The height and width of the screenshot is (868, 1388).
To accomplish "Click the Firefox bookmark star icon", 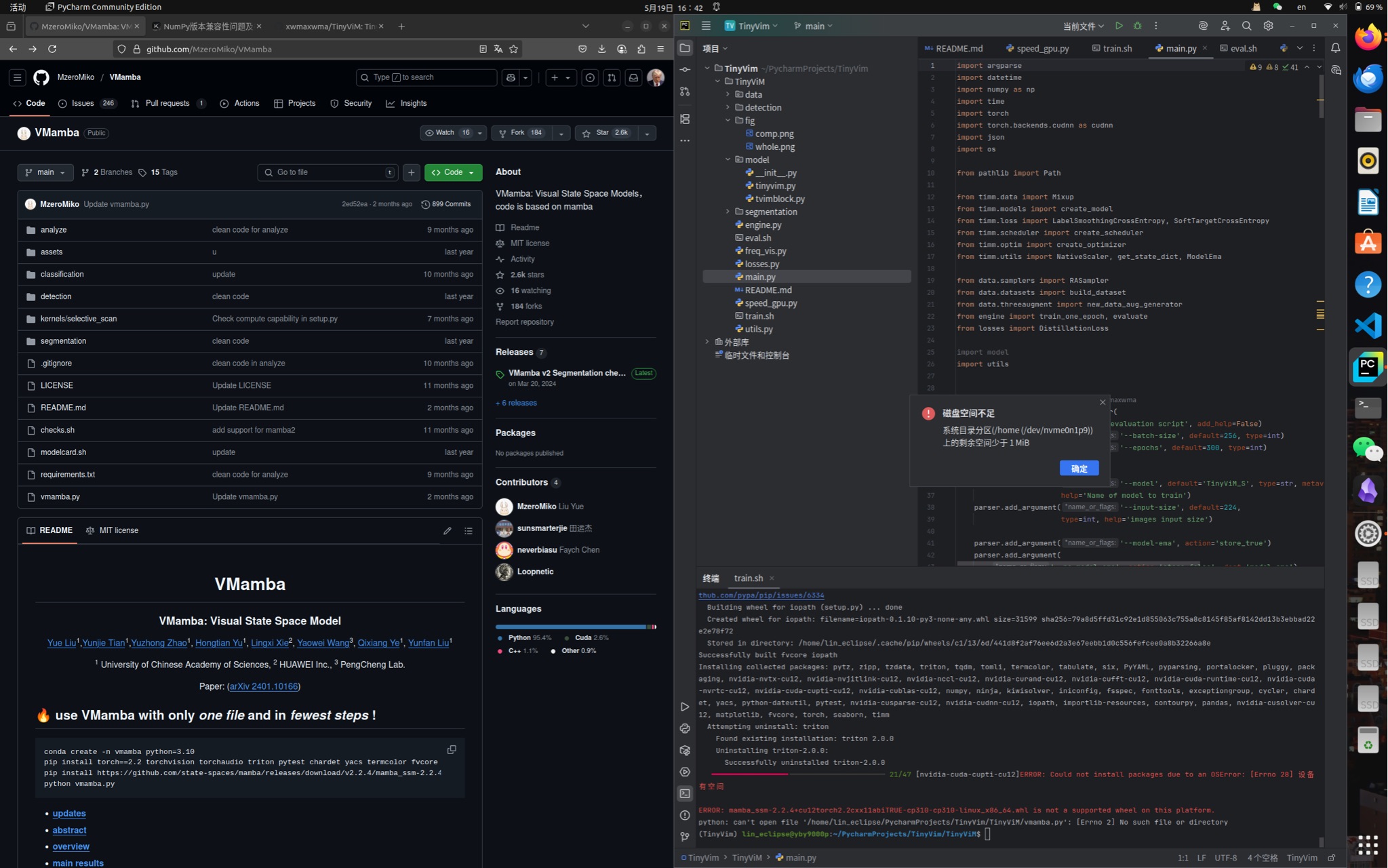I will (x=514, y=49).
